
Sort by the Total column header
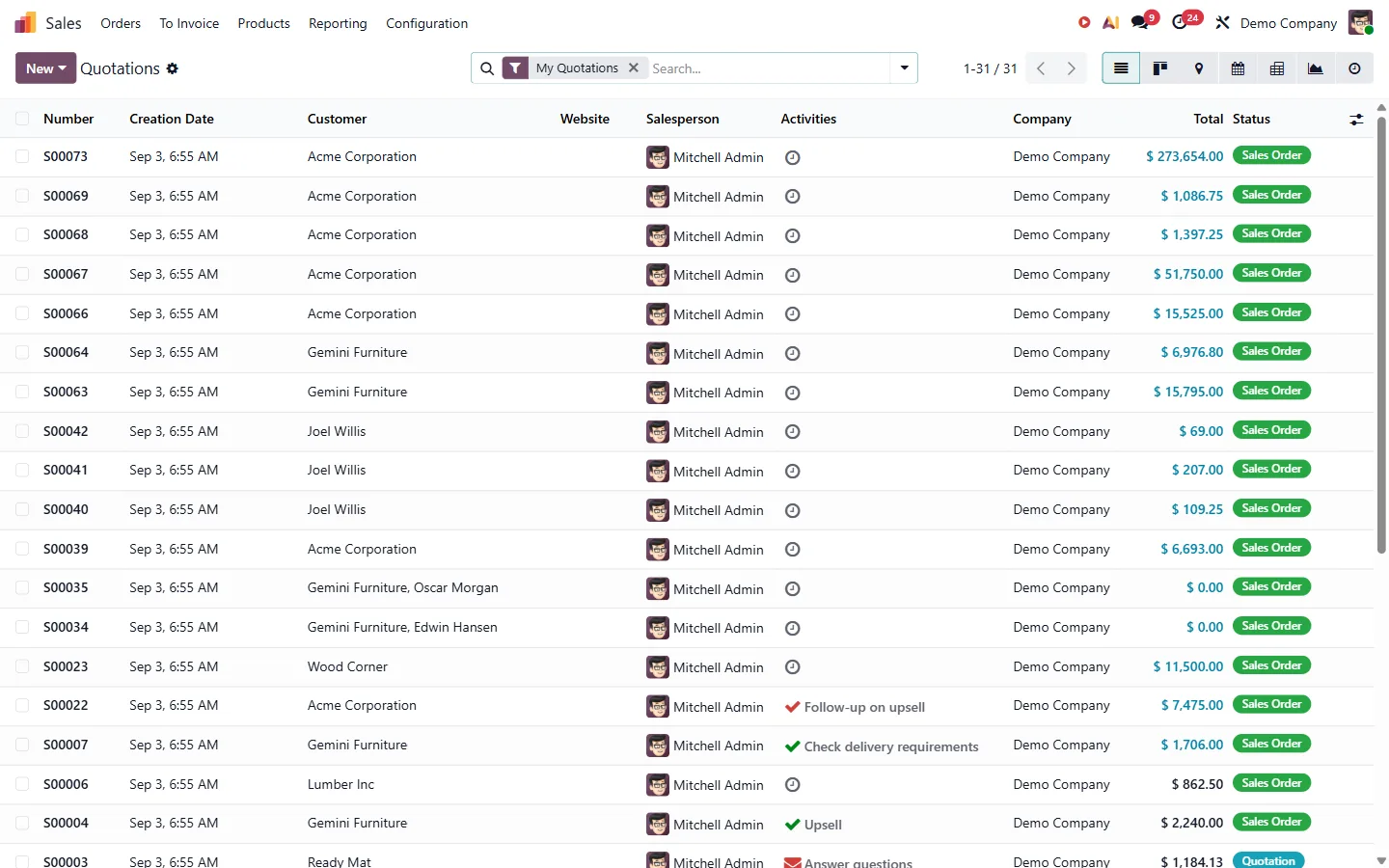point(1208,119)
